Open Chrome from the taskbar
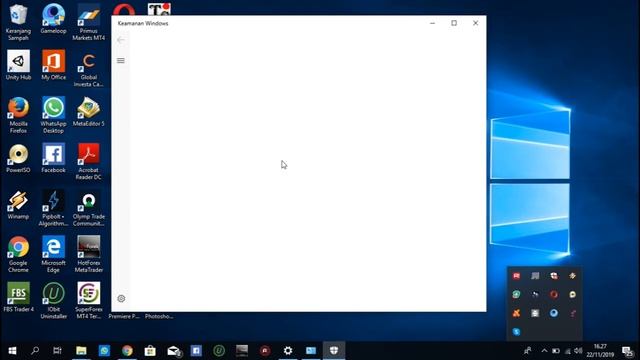This screenshot has height=360, width=640. [127, 351]
